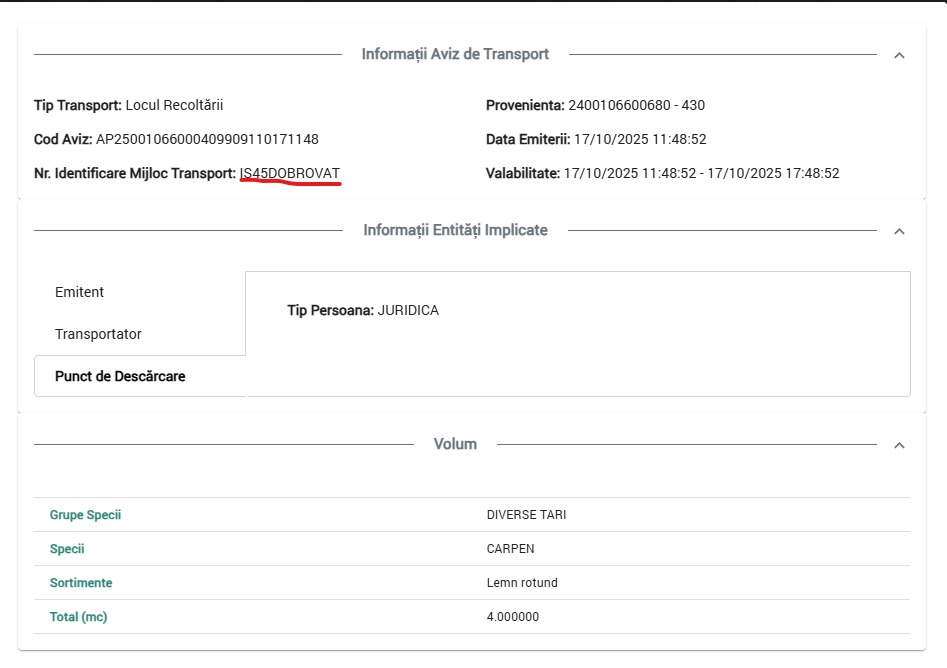Click the Sortimente row label

[81, 583]
